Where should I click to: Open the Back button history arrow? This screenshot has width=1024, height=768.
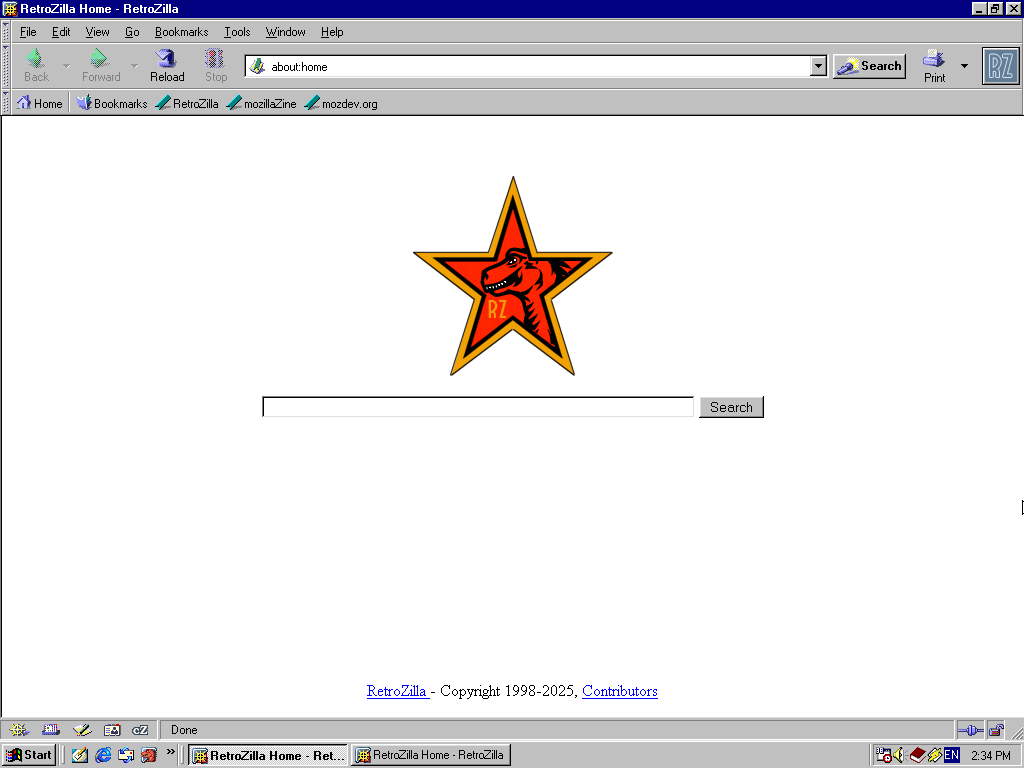pyautogui.click(x=66, y=65)
